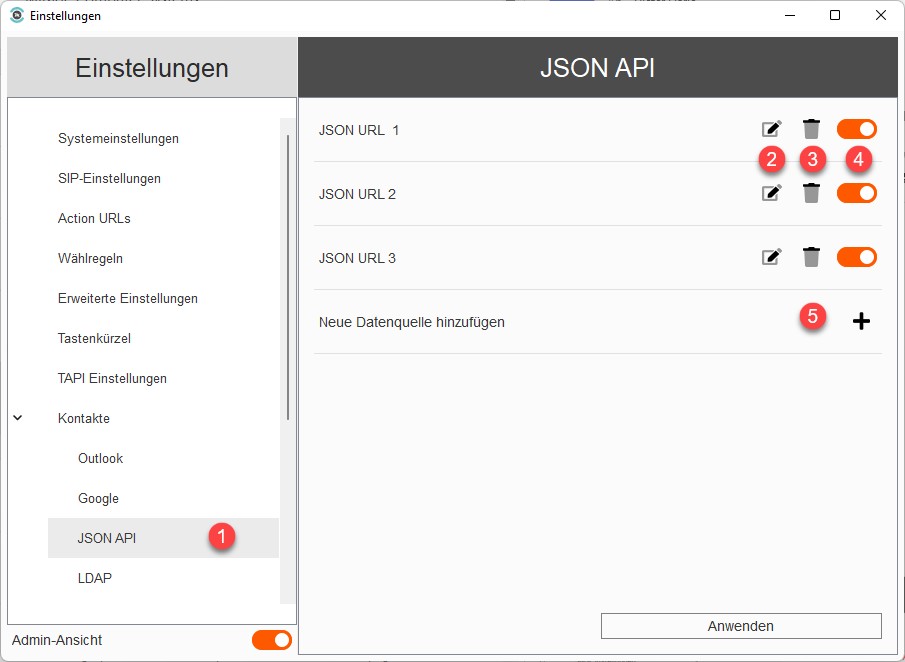Remove JSON URL 2 via trash icon
The width and height of the screenshot is (905, 662).
pos(811,193)
